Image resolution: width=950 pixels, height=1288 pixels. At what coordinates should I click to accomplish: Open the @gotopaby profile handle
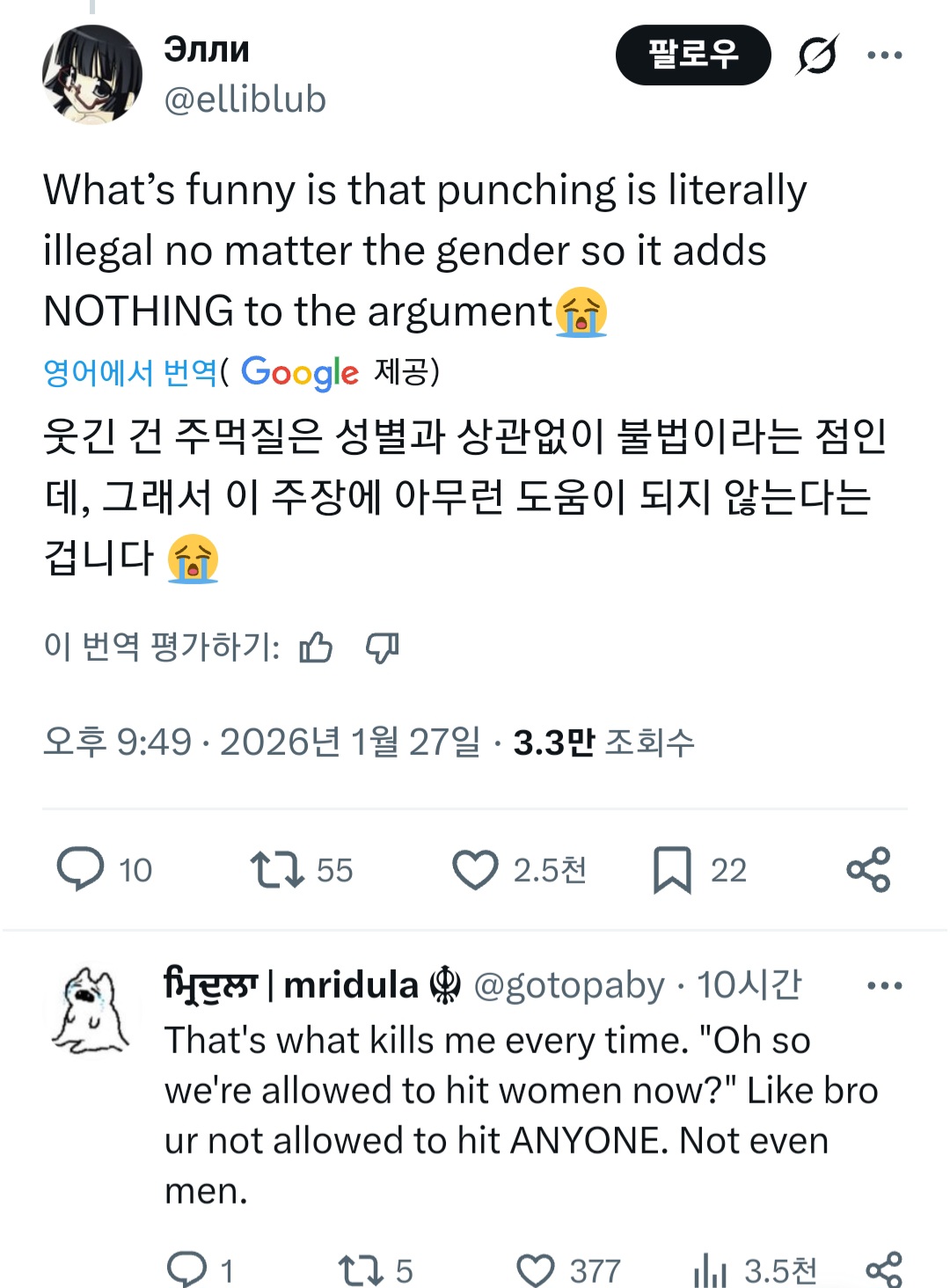click(569, 985)
